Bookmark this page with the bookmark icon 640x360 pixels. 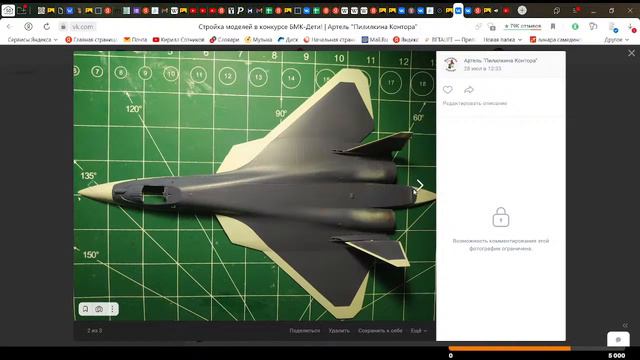click(x=553, y=27)
